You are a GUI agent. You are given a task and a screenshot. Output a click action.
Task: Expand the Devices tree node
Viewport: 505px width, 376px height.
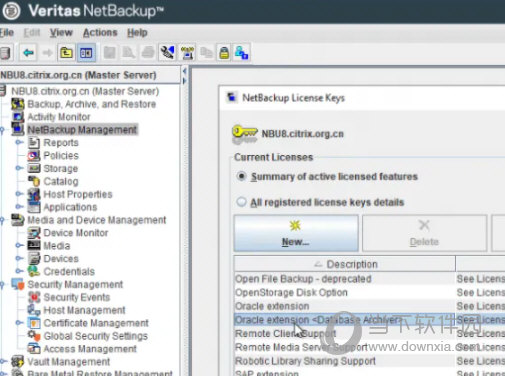pos(19,258)
